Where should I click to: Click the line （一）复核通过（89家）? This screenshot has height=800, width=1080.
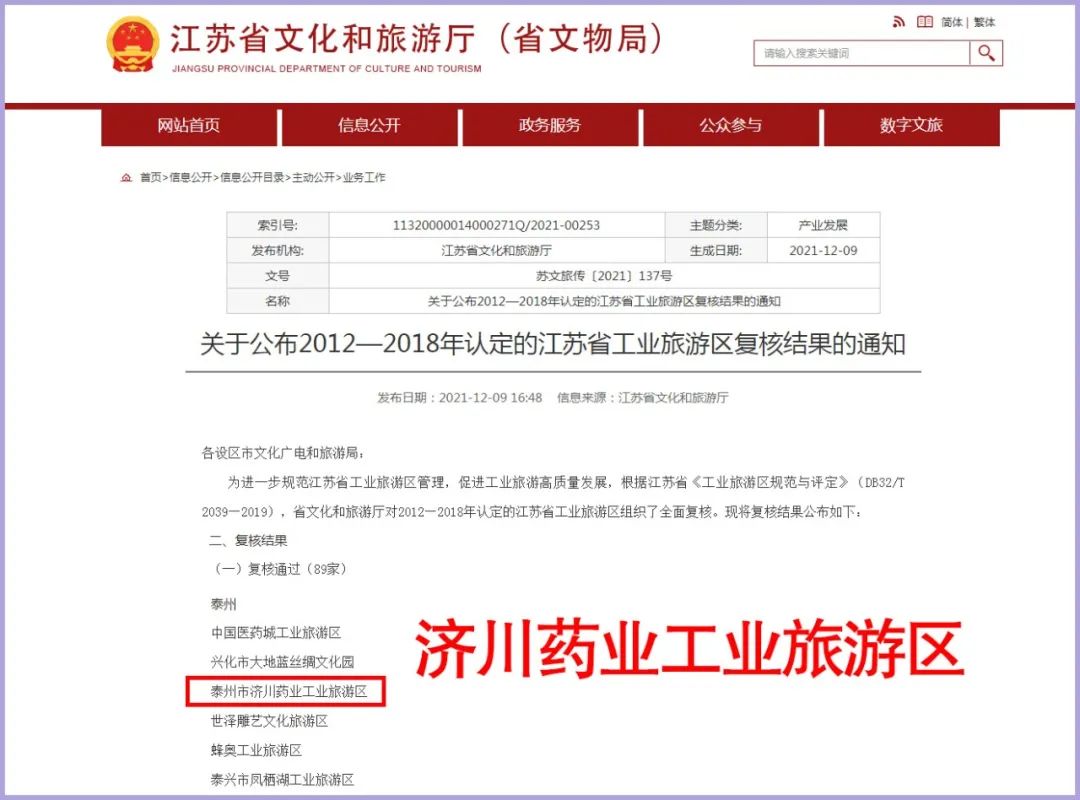pyautogui.click(x=281, y=569)
